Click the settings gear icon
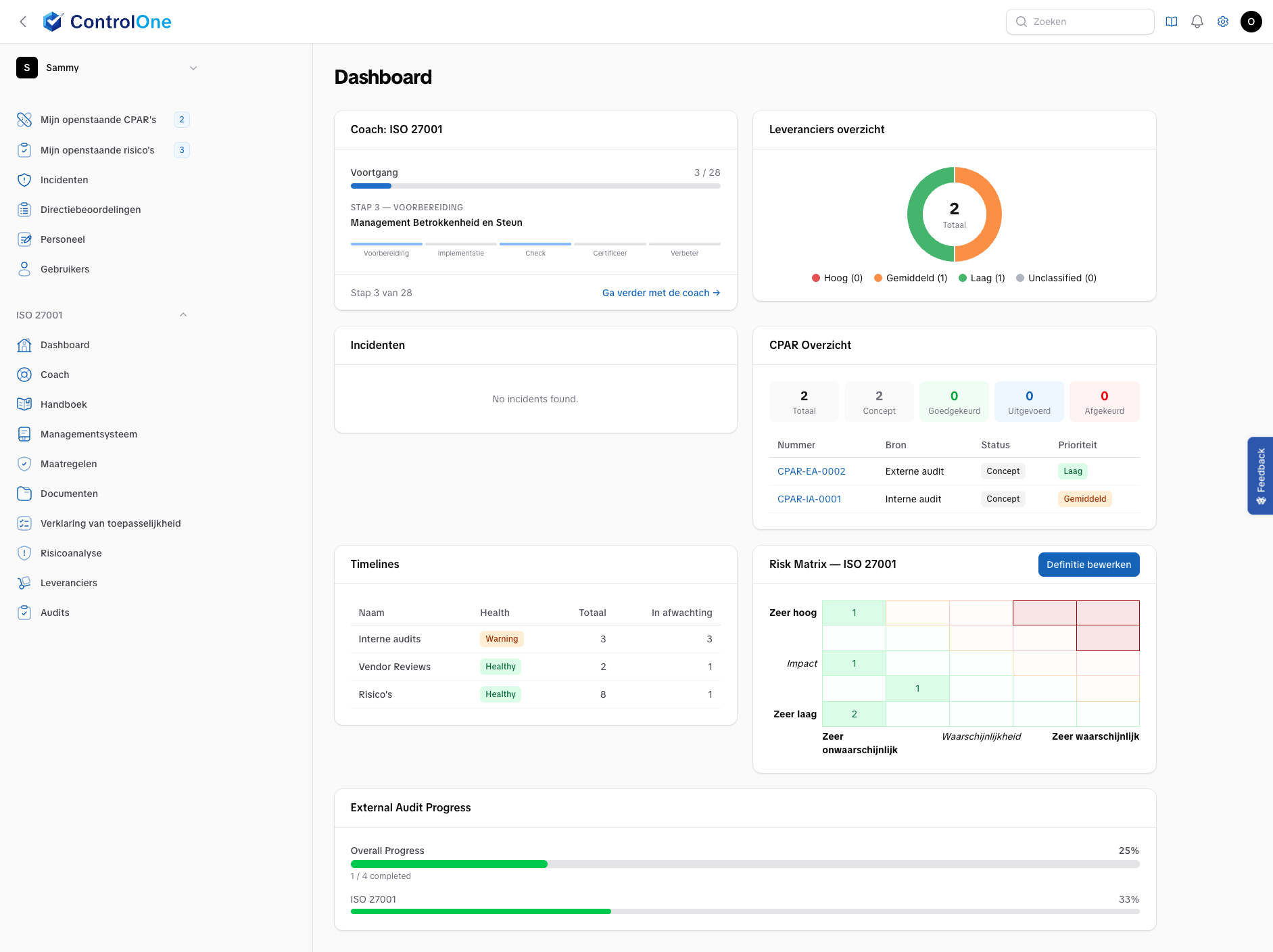Viewport: 1273px width, 952px height. [x=1223, y=21]
